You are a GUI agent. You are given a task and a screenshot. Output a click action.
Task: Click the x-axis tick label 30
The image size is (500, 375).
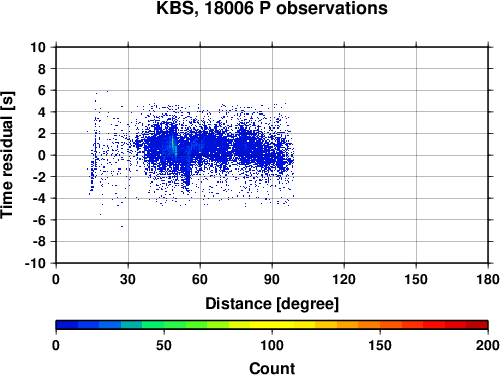[x=128, y=279]
